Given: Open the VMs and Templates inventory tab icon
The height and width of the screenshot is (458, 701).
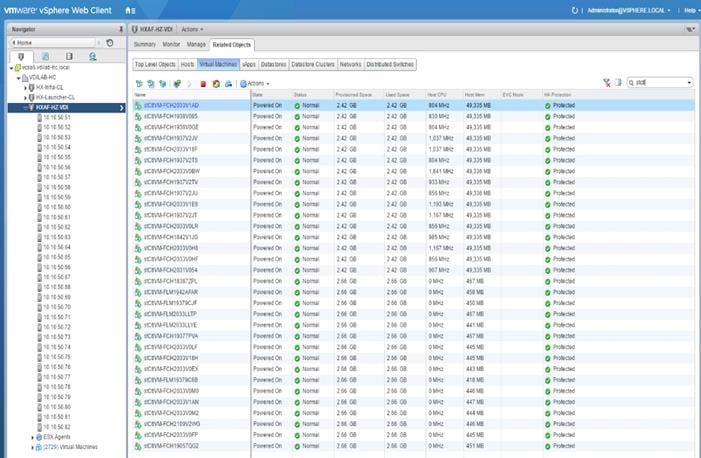Looking at the screenshot, I should 45,56.
